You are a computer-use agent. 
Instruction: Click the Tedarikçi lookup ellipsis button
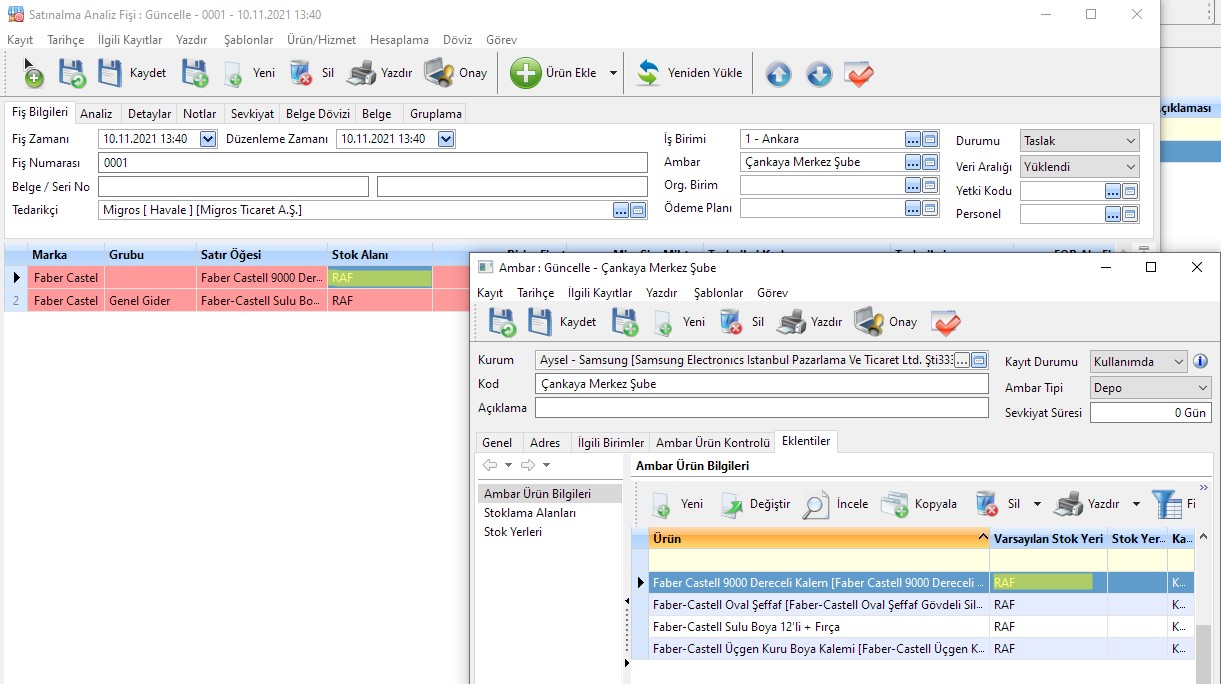621,210
